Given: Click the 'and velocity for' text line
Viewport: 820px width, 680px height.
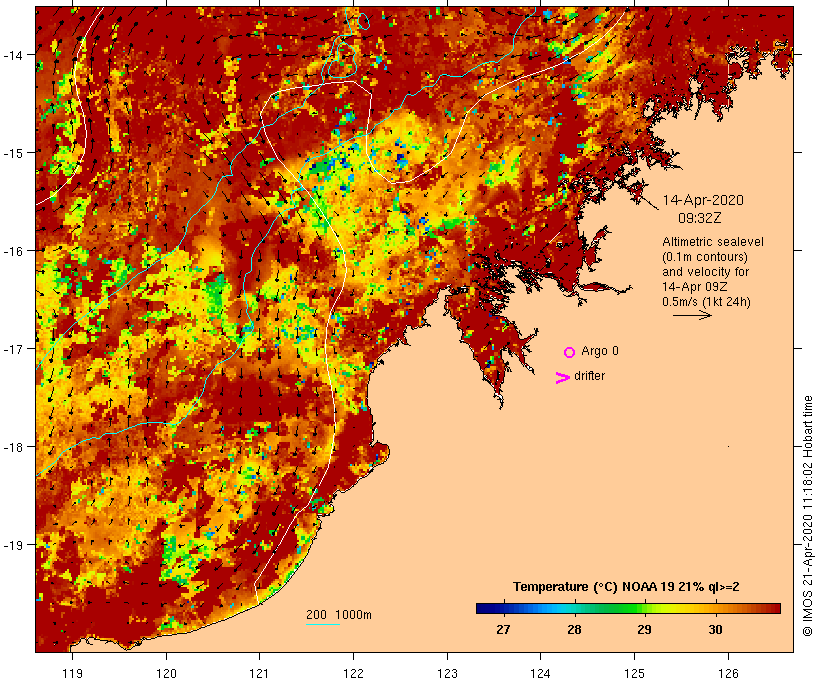Looking at the screenshot, I should (705, 271).
